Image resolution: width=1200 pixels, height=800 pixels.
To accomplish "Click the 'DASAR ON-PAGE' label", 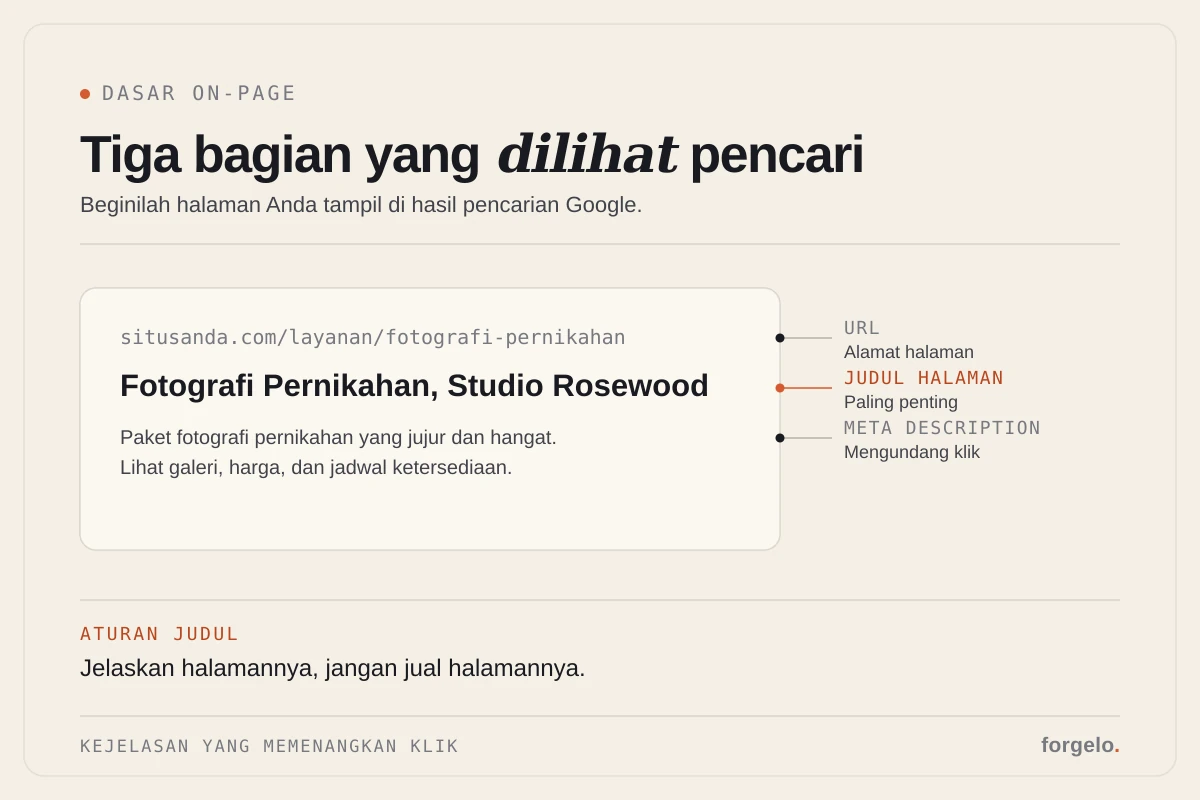I will click(x=199, y=93).
